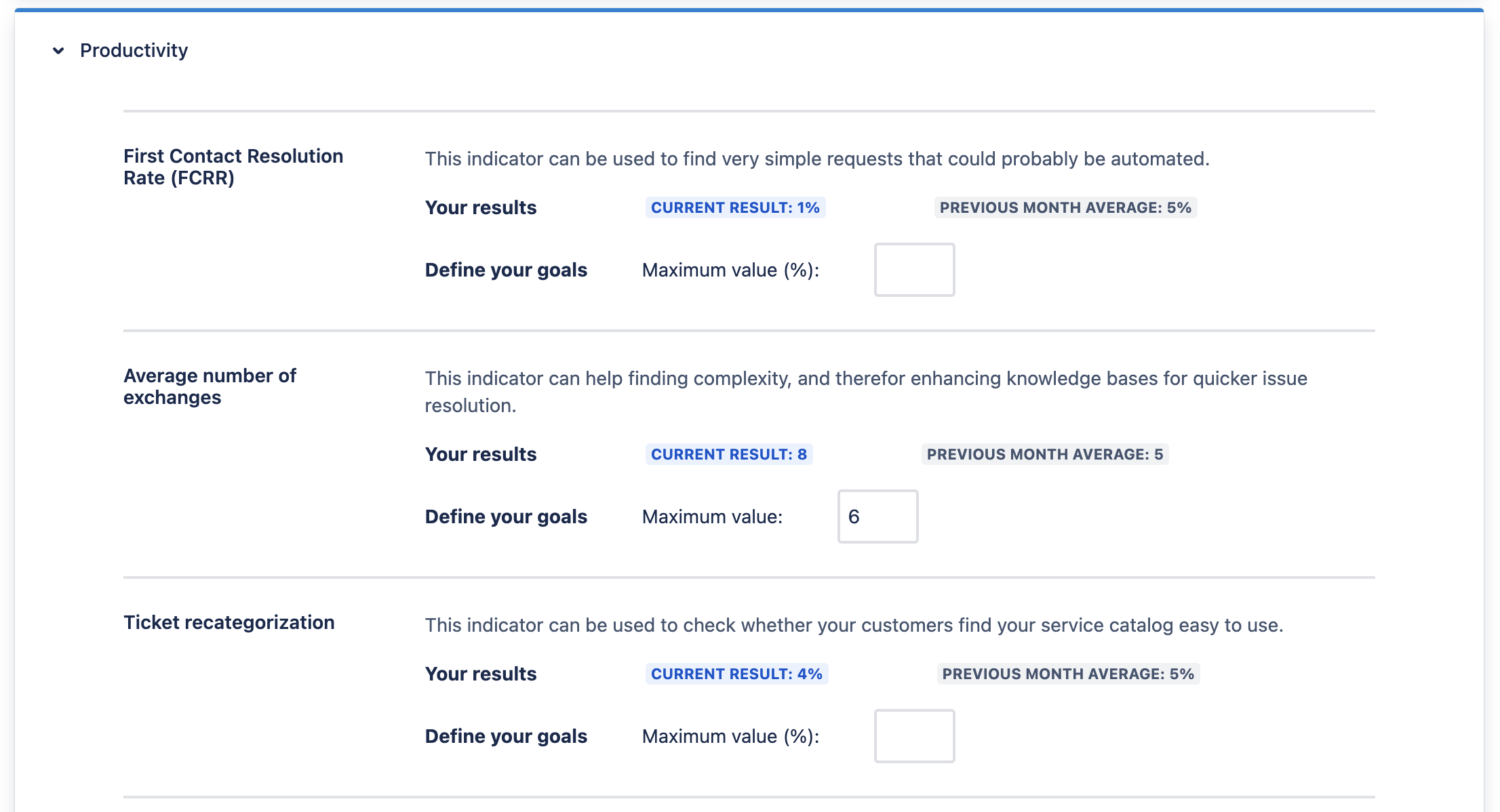Viewport: 1500px width, 812px height.
Task: Click Ticket recategorization Previous Month Average badge
Action: (x=1067, y=674)
